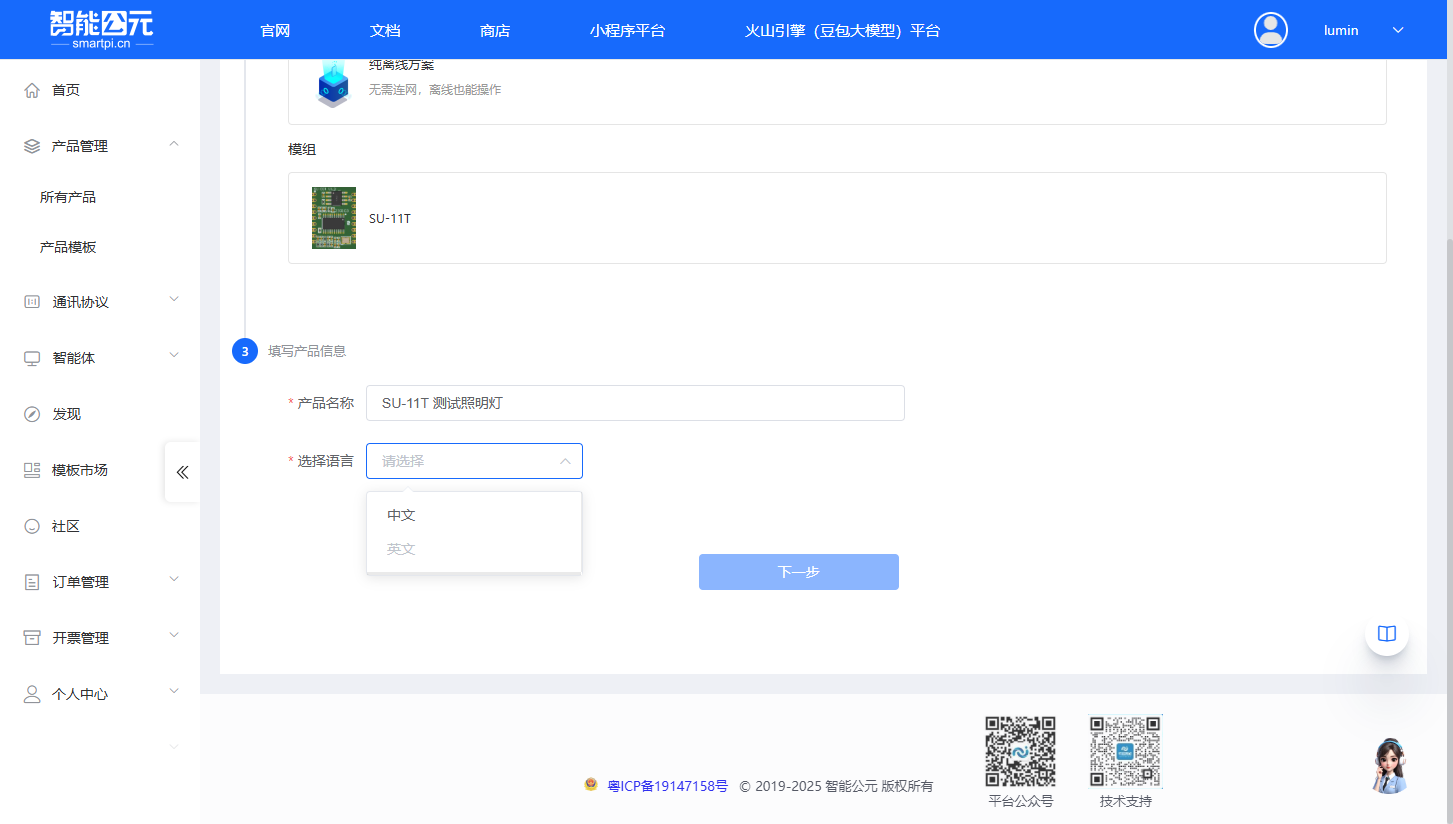Screen dimensions: 1453x824
Task: Open 通讯协议 via its sidebar icon
Action: tap(30, 301)
